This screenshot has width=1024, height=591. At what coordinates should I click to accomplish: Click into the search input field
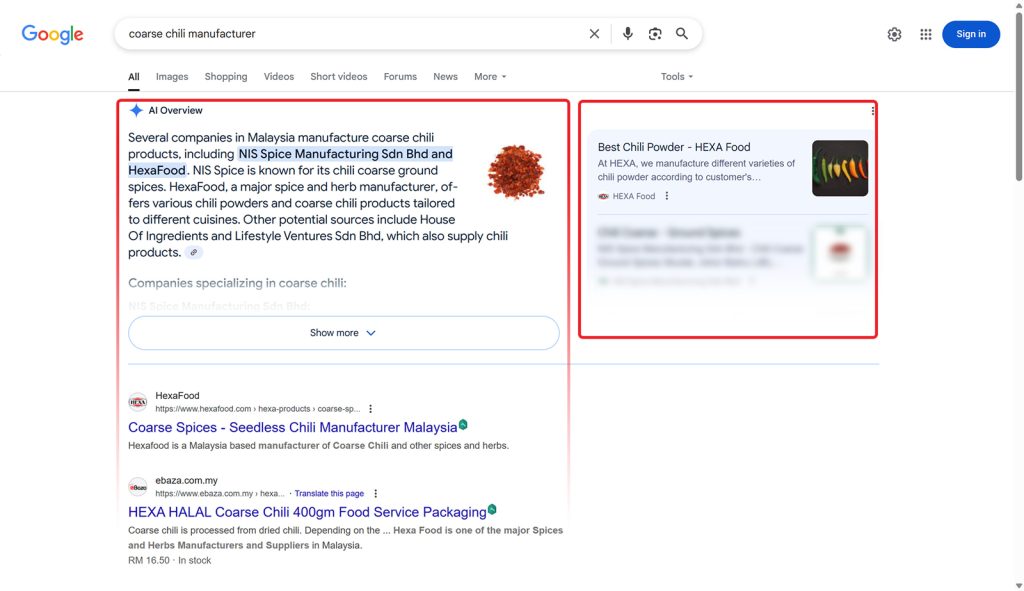353,34
